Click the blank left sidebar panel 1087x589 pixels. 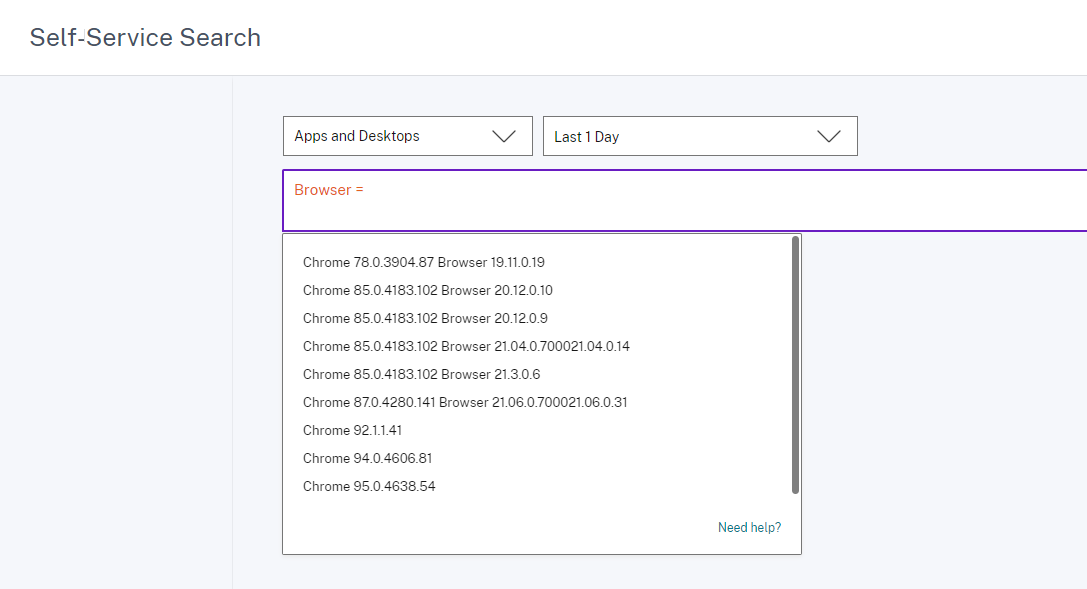[116, 330]
